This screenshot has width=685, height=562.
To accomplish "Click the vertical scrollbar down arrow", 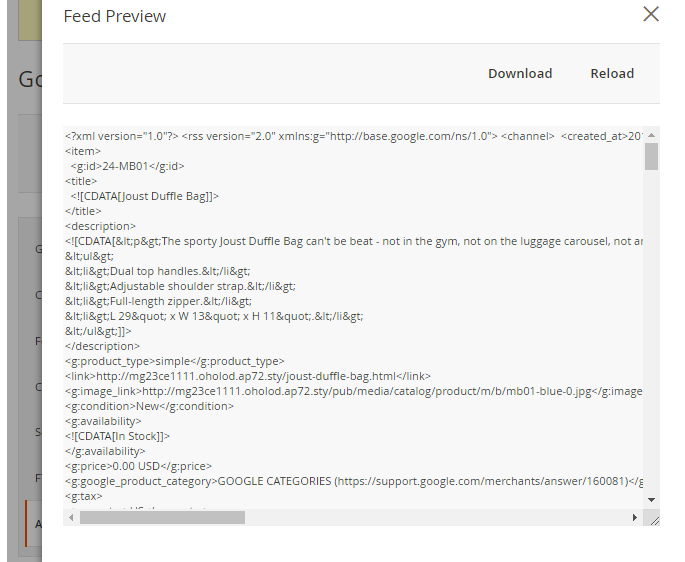I will pyautogui.click(x=651, y=498).
